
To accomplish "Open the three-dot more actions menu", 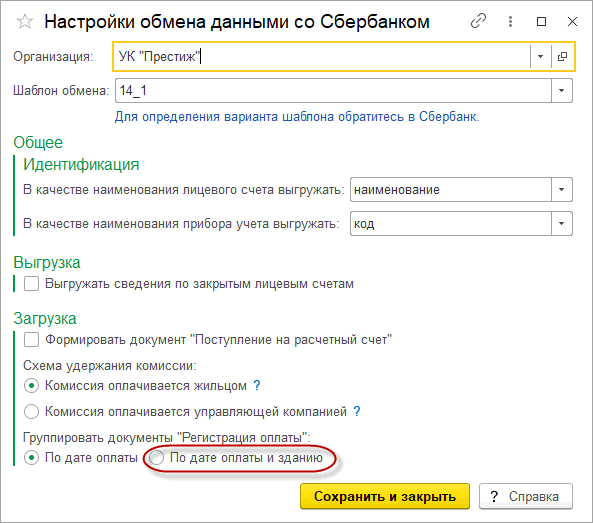I will (x=511, y=22).
